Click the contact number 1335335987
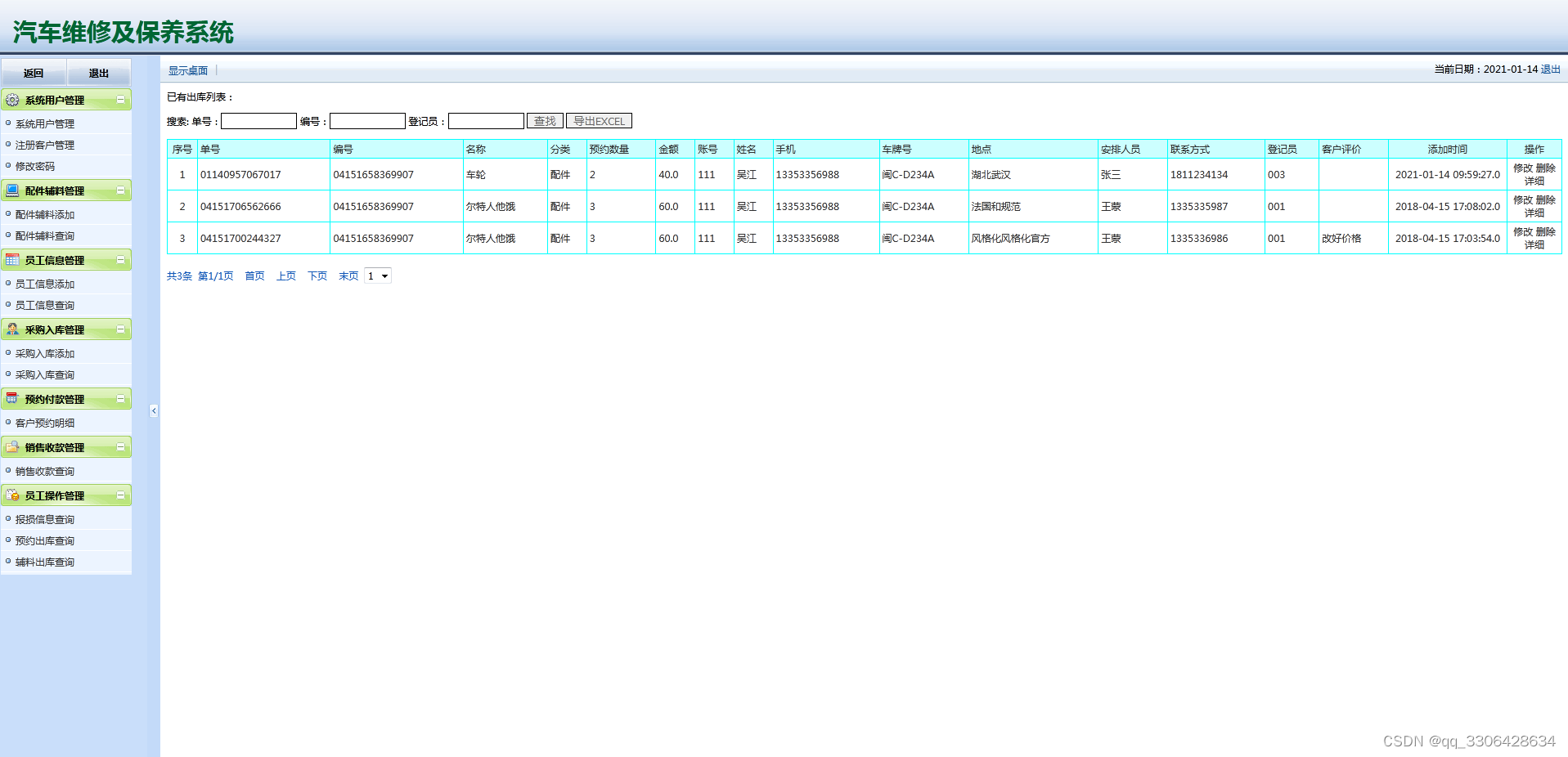Image resolution: width=1568 pixels, height=757 pixels. click(1199, 207)
